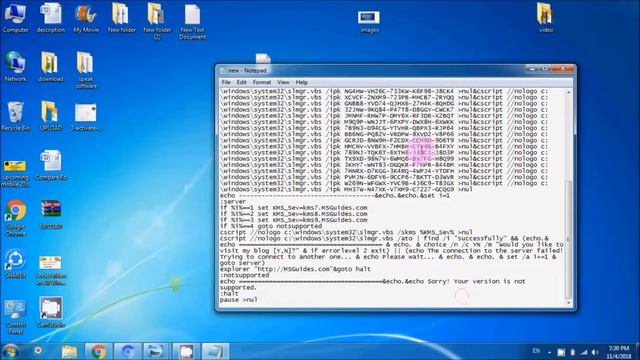Close the Notepad window
Viewport: 640px width, 360px height.
pyautogui.click(x=562, y=69)
